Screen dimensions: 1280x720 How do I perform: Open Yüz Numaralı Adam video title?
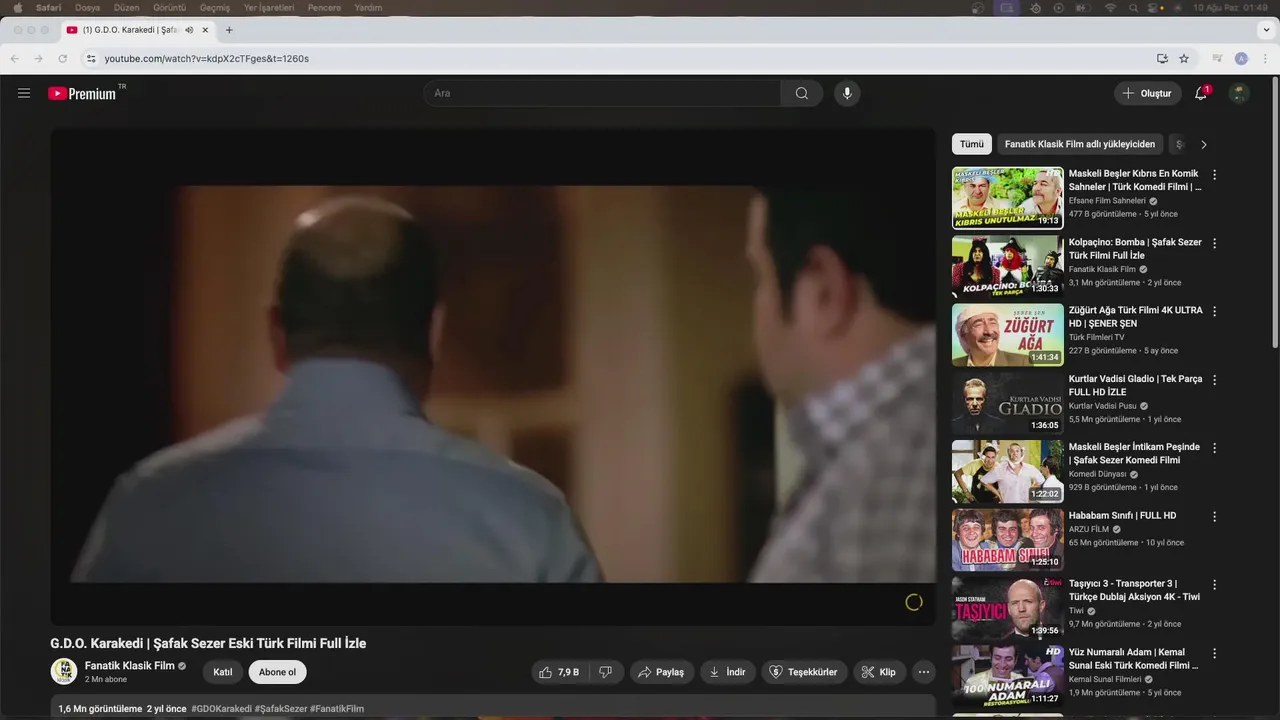click(x=1134, y=659)
